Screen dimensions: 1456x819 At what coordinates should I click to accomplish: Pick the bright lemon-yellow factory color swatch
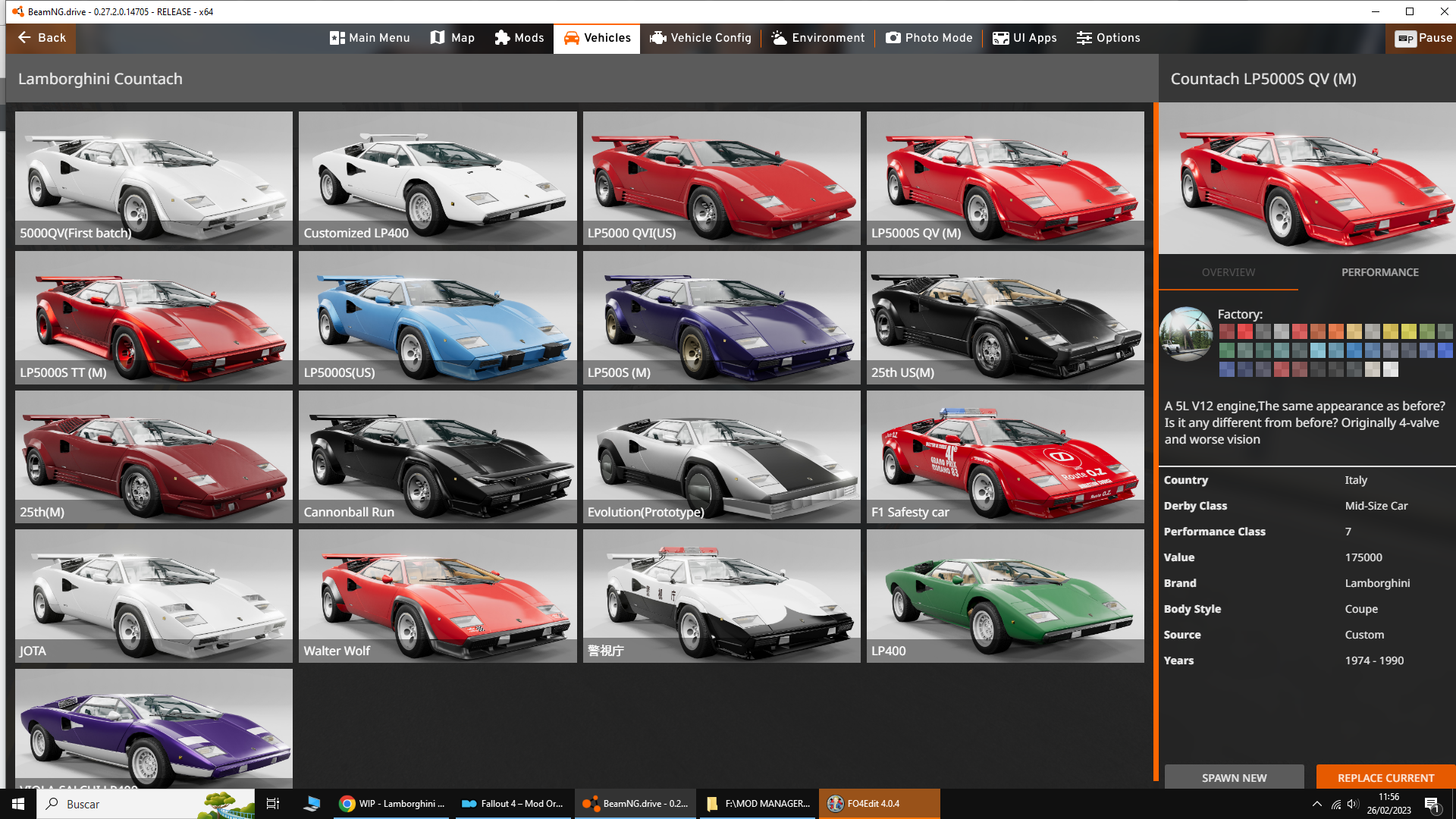point(1409,331)
